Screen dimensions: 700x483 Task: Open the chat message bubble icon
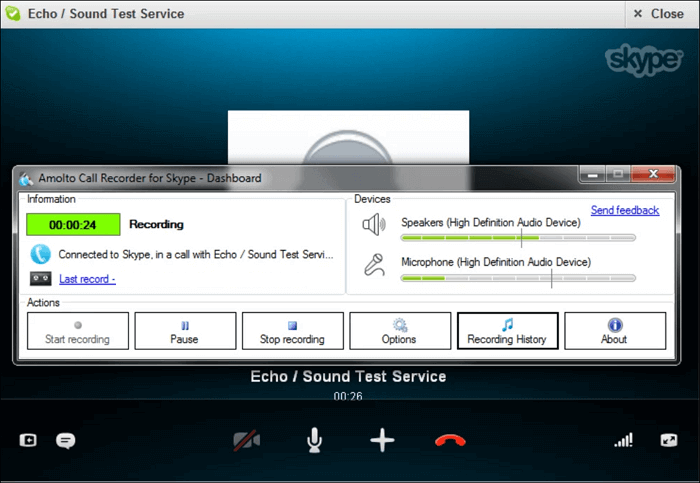[66, 440]
